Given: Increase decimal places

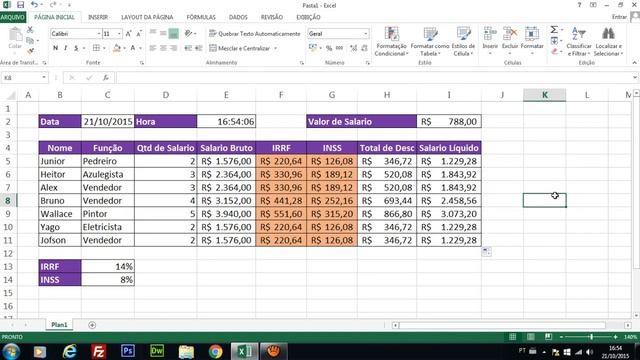Looking at the screenshot, I should [x=353, y=48].
